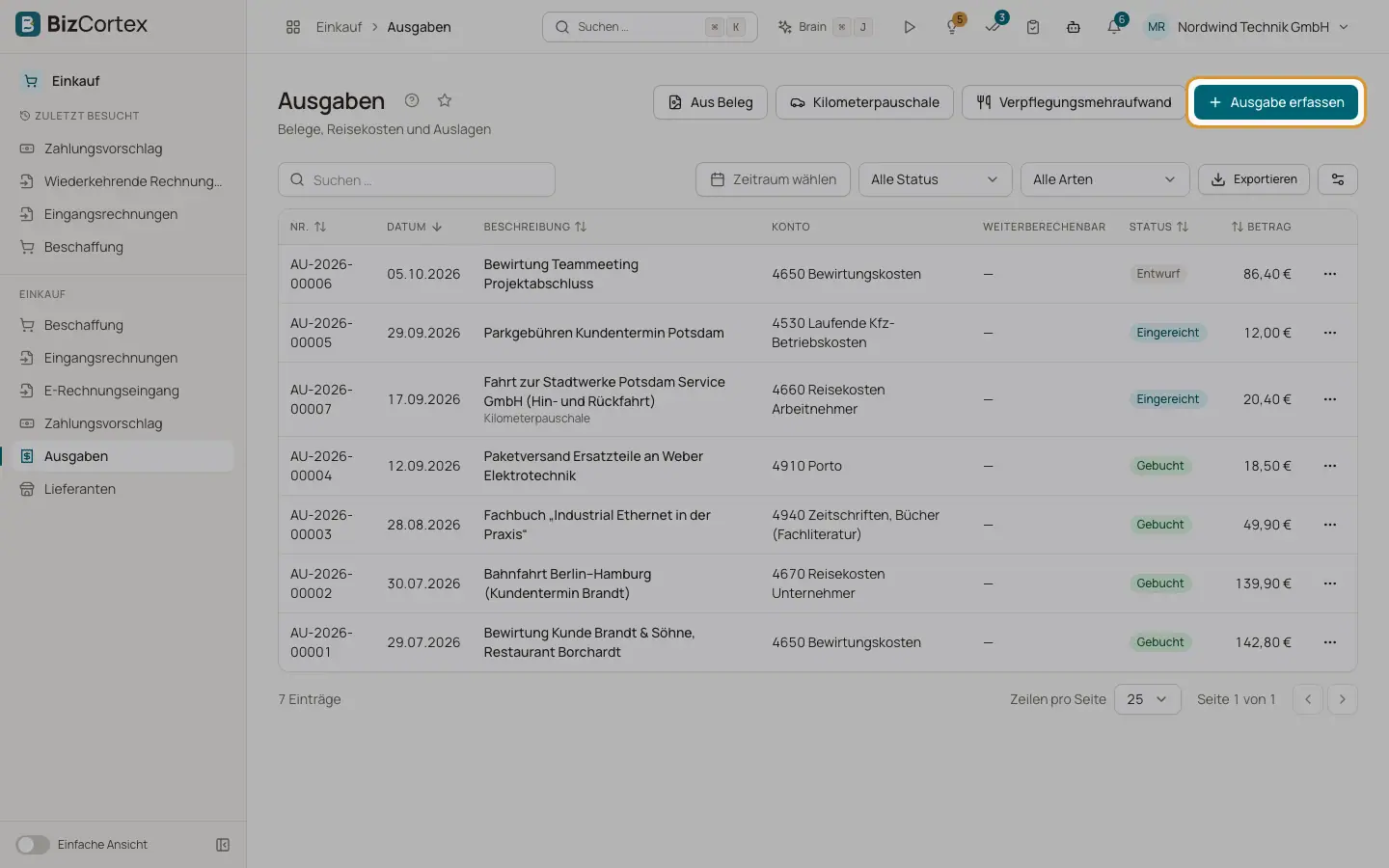Go to the next page arrow

point(1343,699)
